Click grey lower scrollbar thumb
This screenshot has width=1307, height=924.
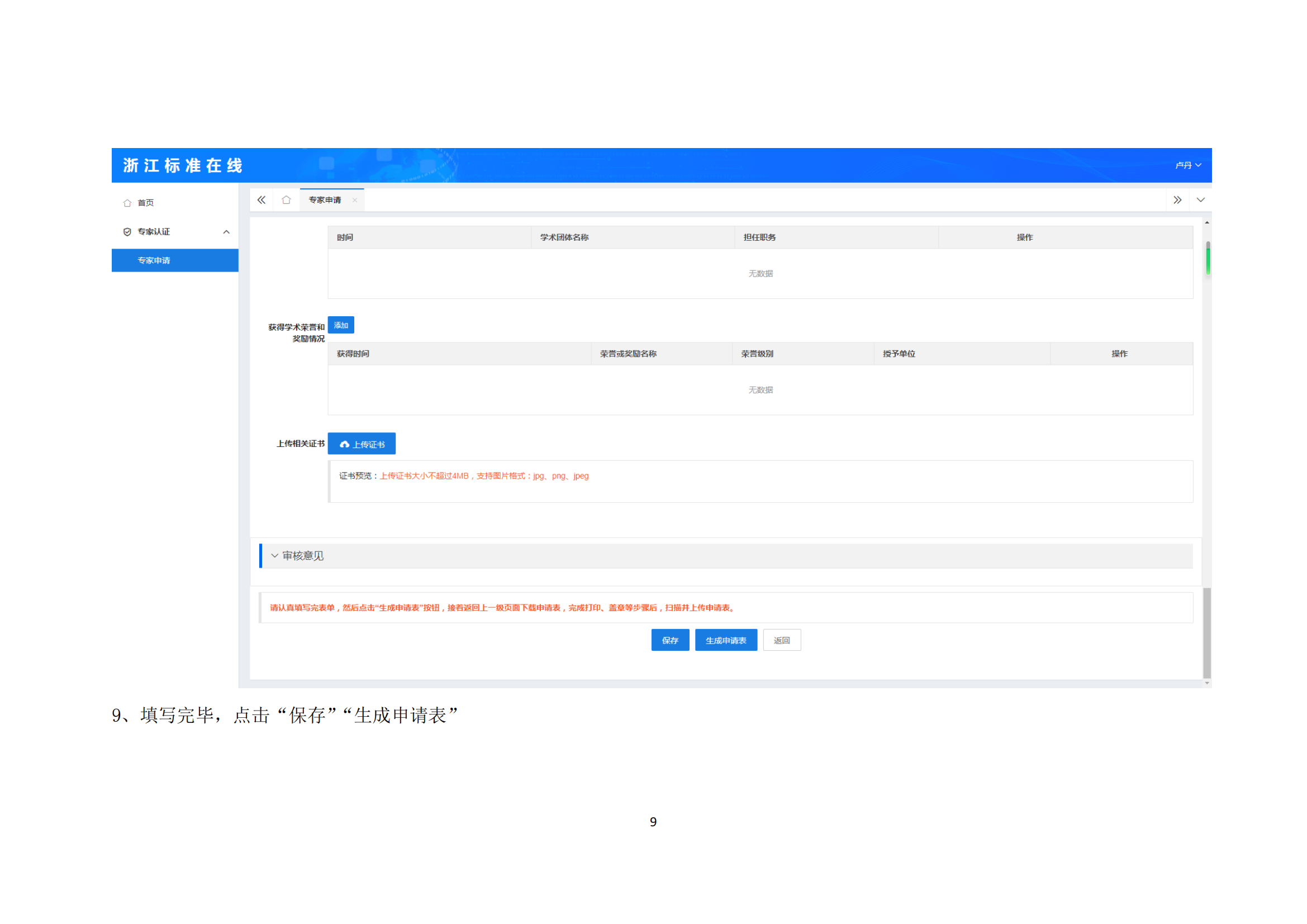[1207, 634]
